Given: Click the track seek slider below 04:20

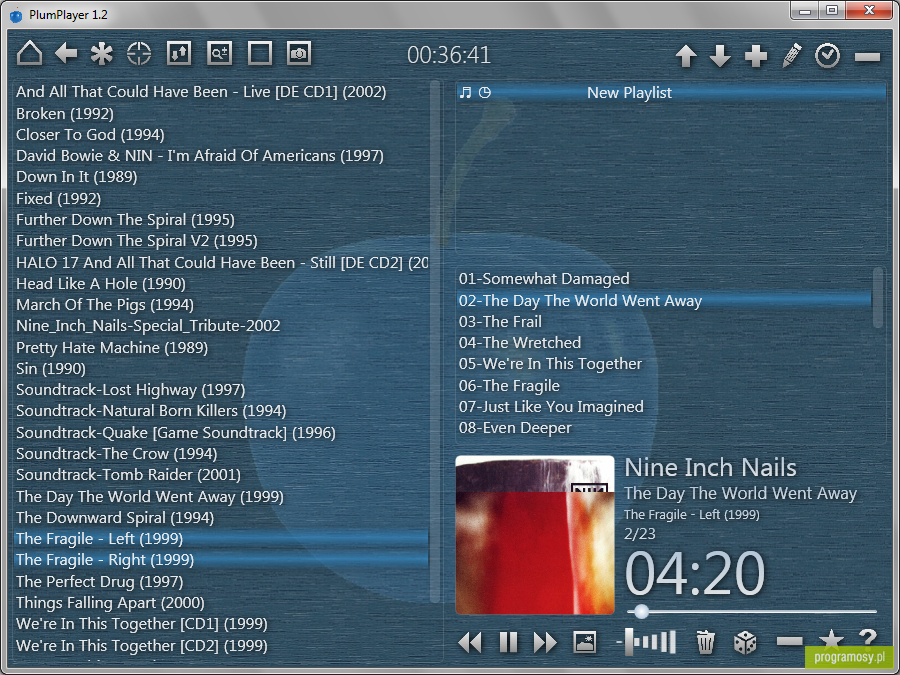Looking at the screenshot, I should point(751,612).
